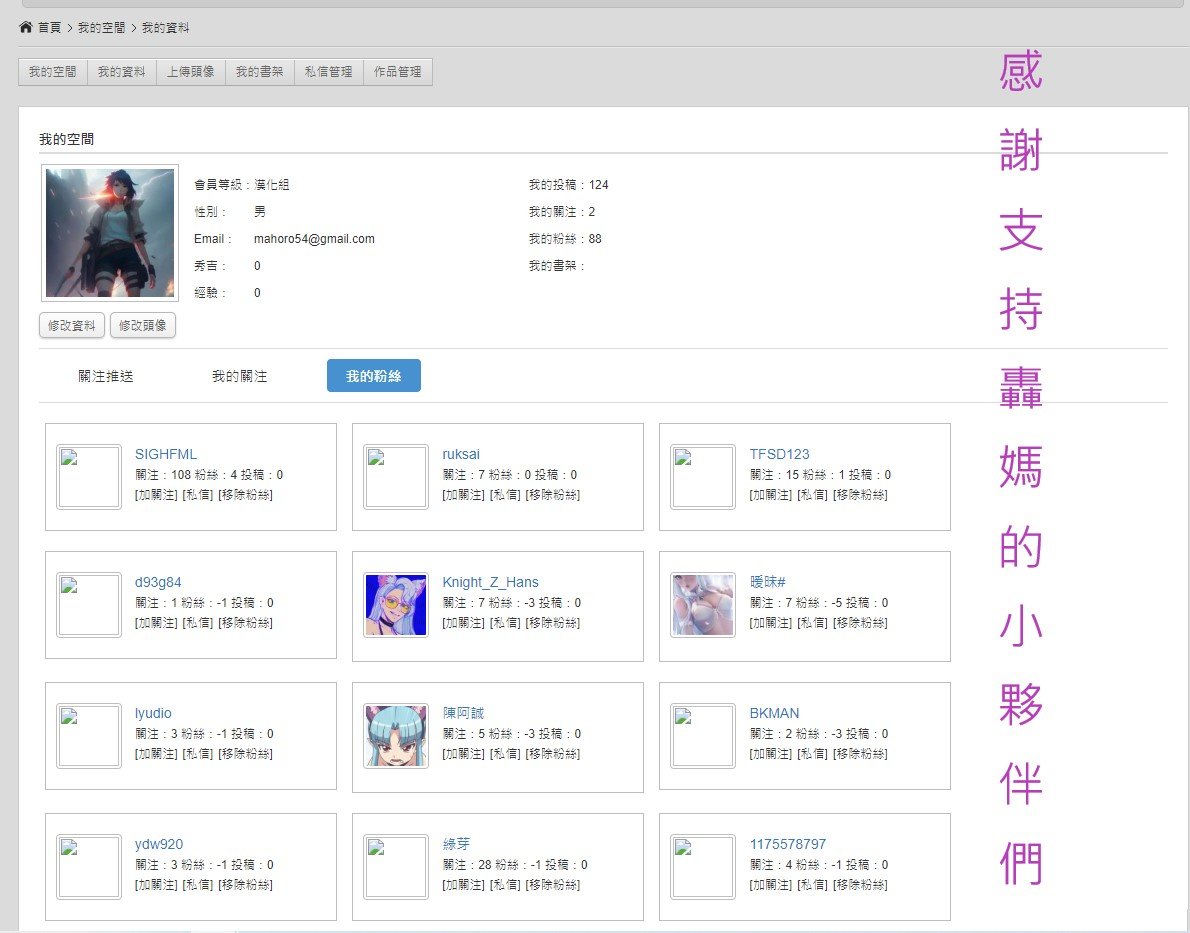Click 加關注 for 1175578797
Screen dimensions: 1190x933
coord(771,884)
